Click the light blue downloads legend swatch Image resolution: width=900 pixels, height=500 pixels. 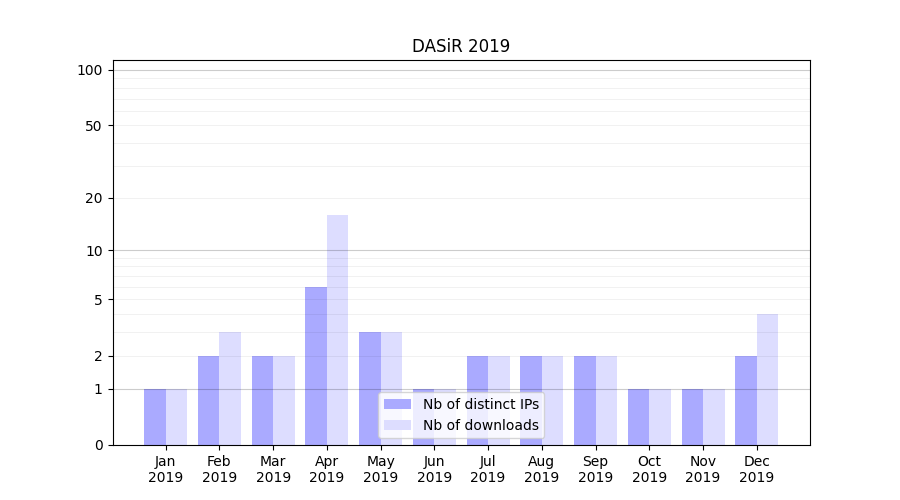[398, 425]
